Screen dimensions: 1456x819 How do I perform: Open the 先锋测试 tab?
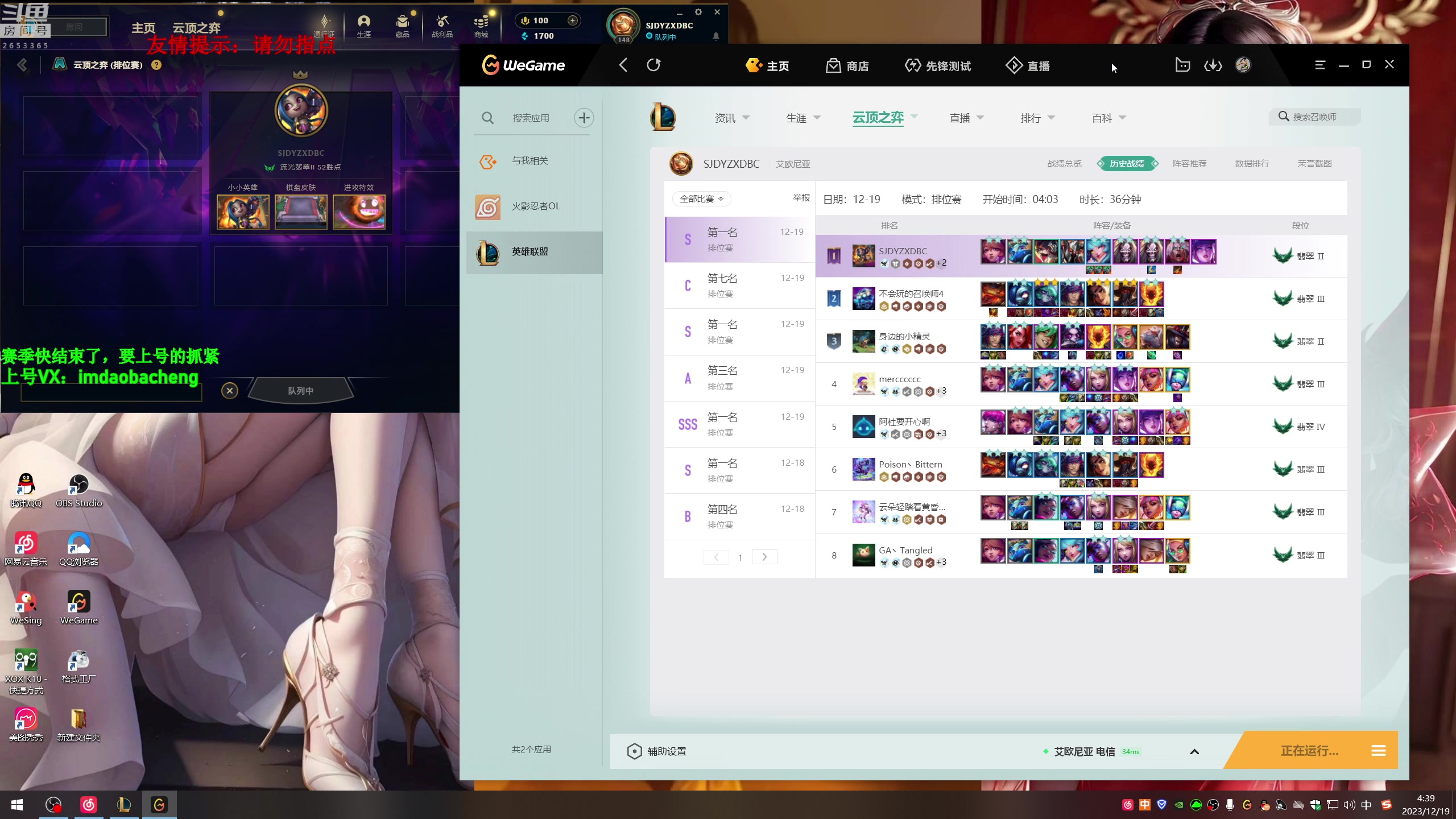938,66
